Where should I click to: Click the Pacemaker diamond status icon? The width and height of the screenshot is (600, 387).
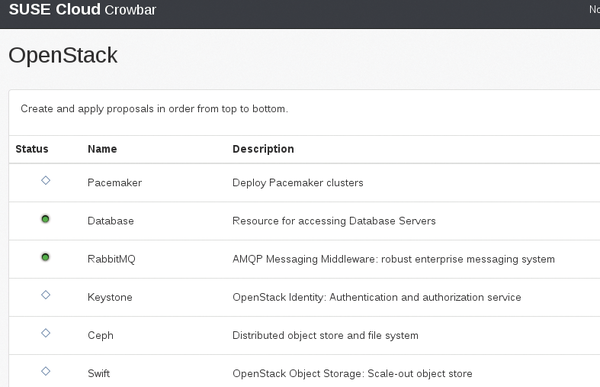click(x=46, y=180)
